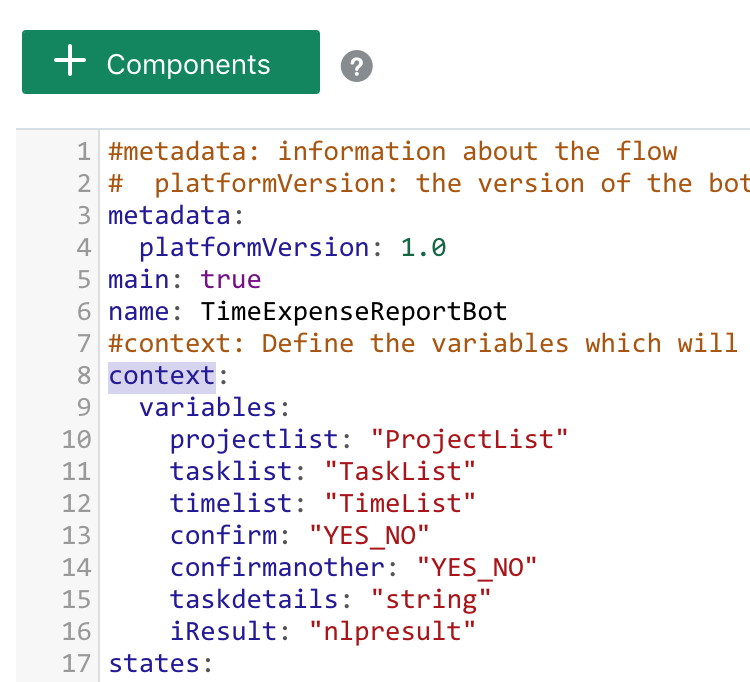
Task: Open the help question mark icon
Action: [x=356, y=66]
